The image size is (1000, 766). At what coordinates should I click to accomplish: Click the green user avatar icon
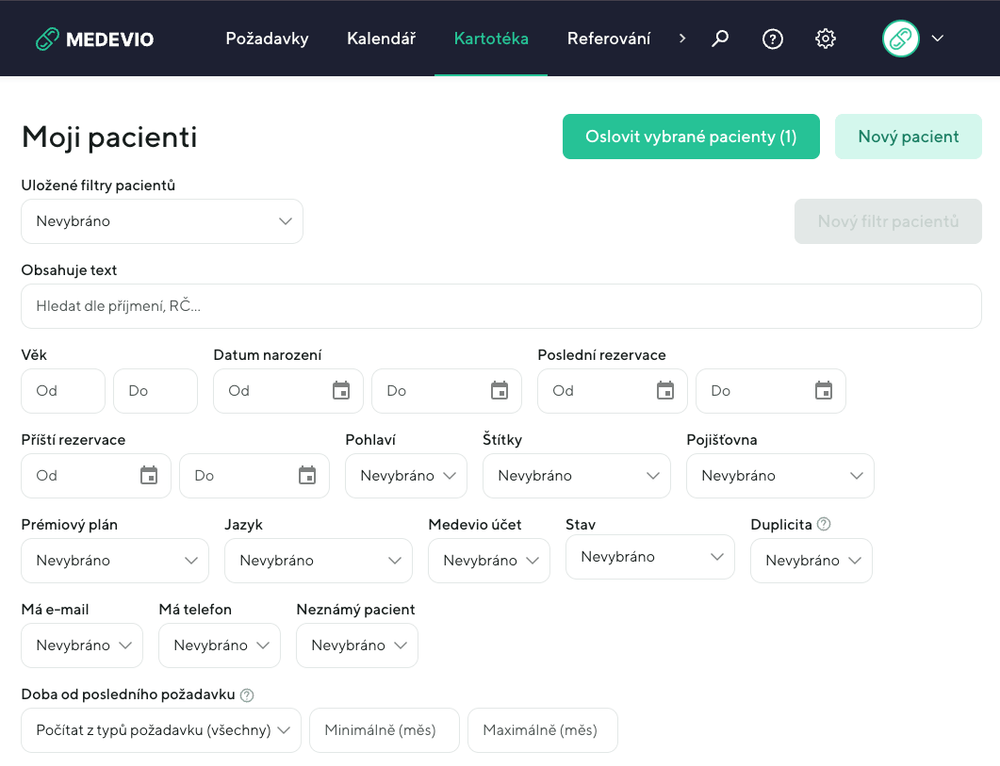900,39
